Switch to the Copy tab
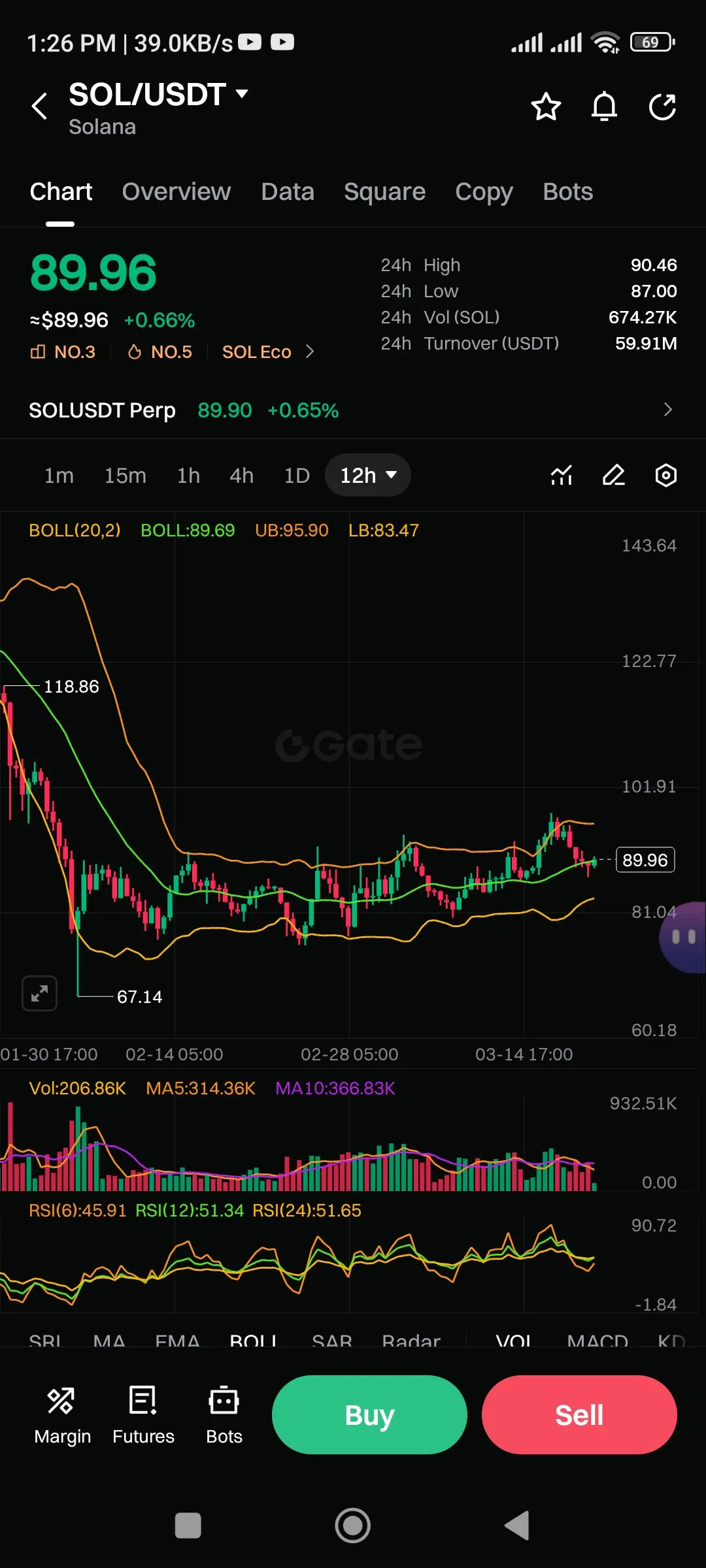Image resolution: width=706 pixels, height=1568 pixels. 484,192
